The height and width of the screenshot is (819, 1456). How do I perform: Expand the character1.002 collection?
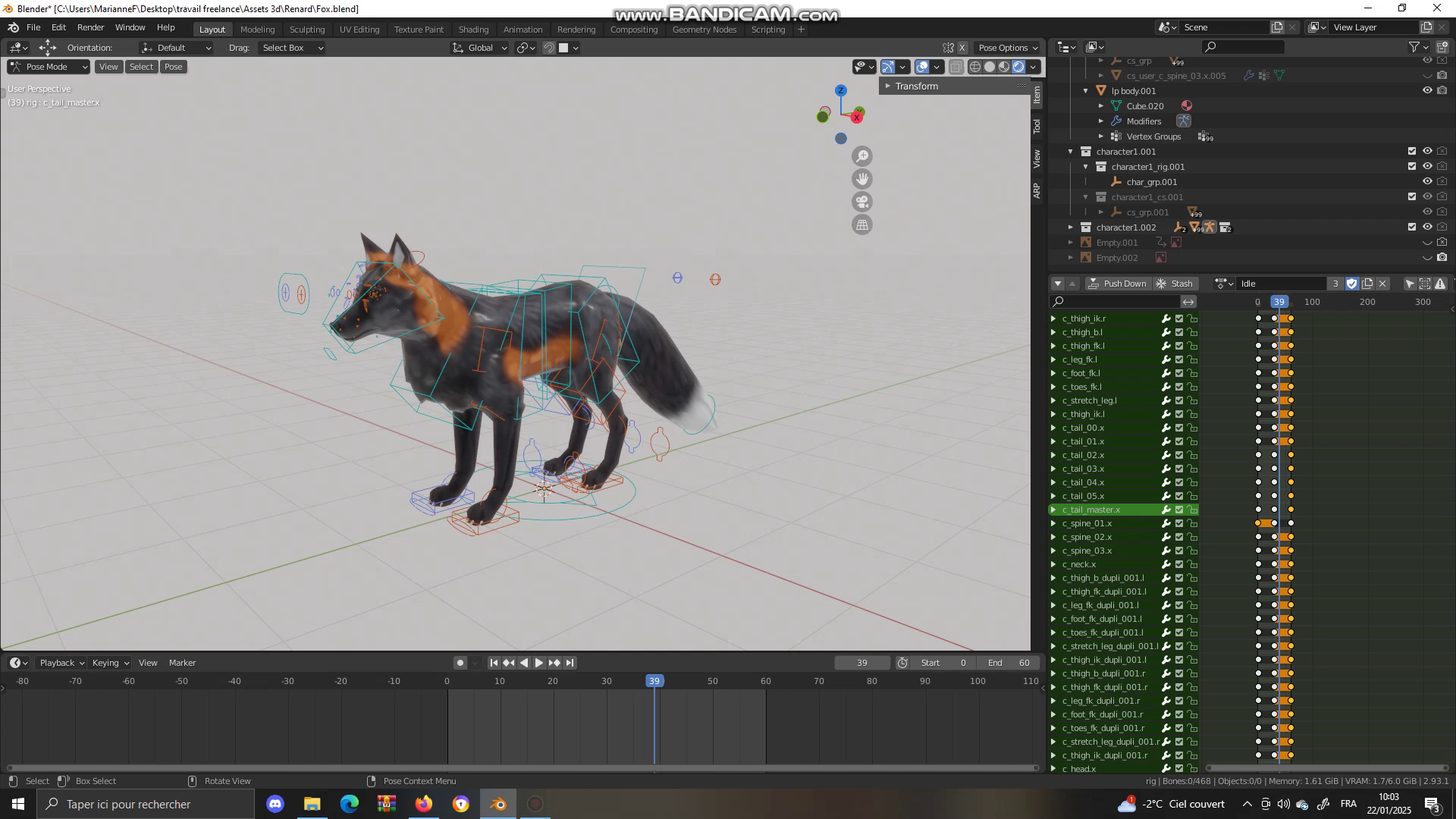coord(1071,227)
